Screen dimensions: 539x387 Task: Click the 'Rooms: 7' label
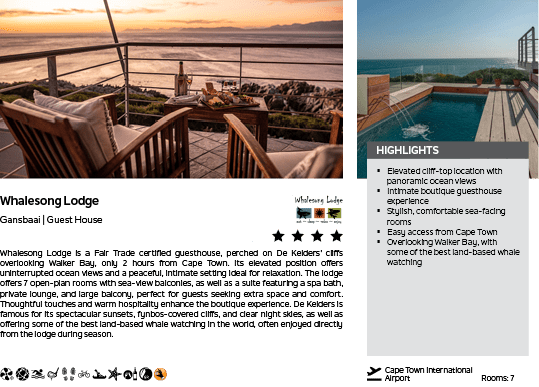[498, 378]
